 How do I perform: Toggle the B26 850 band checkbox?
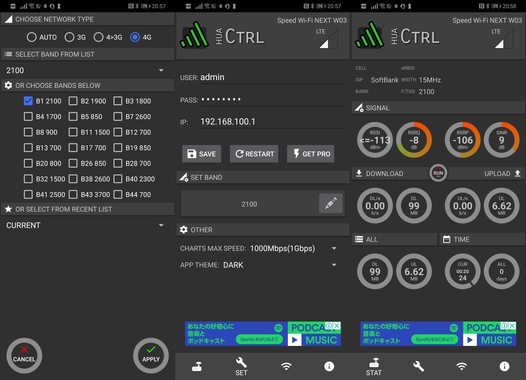click(x=73, y=163)
